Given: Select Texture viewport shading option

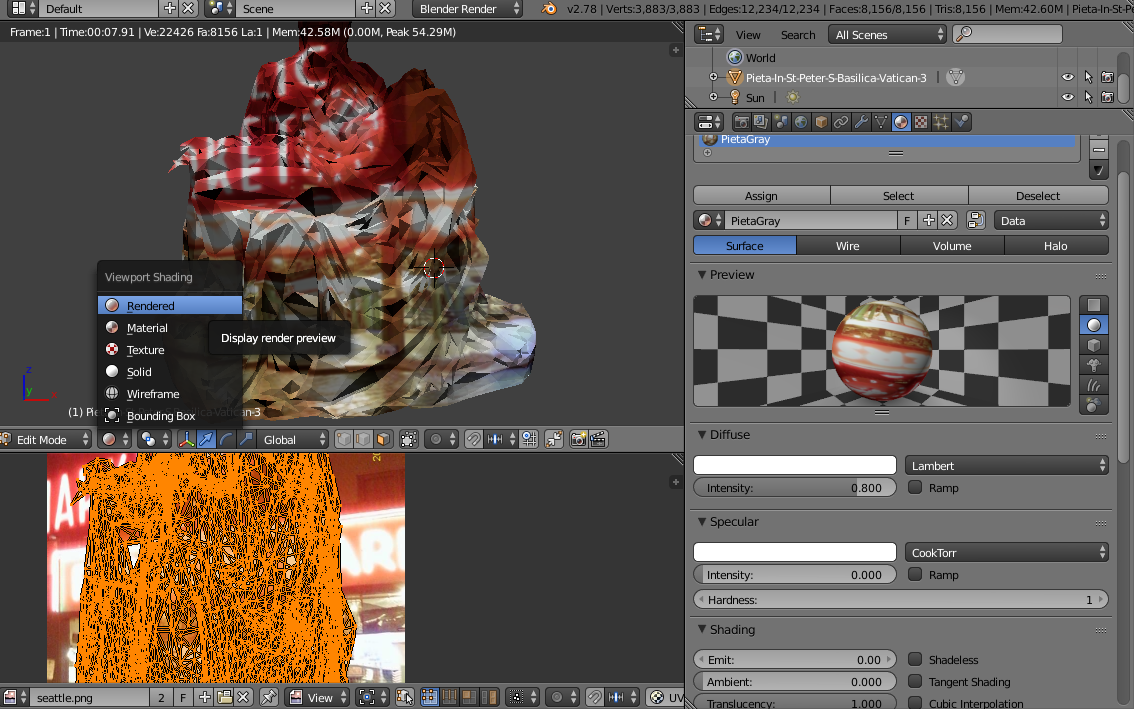Looking at the screenshot, I should tap(170, 349).
